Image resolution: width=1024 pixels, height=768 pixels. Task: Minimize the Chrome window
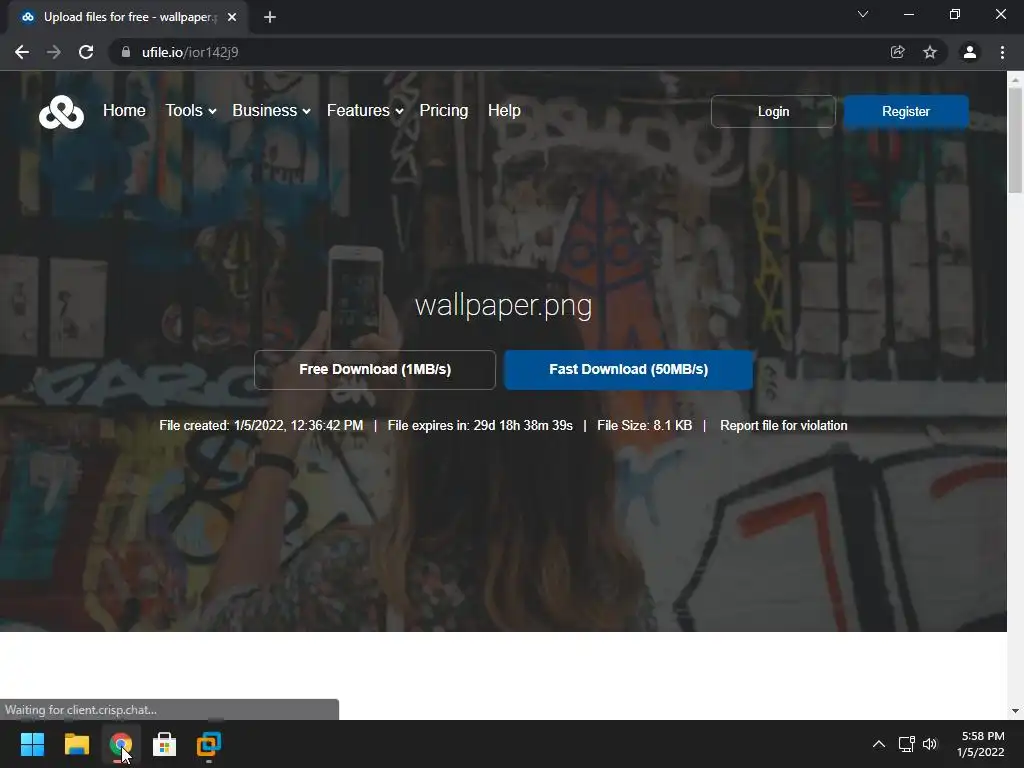click(x=908, y=14)
